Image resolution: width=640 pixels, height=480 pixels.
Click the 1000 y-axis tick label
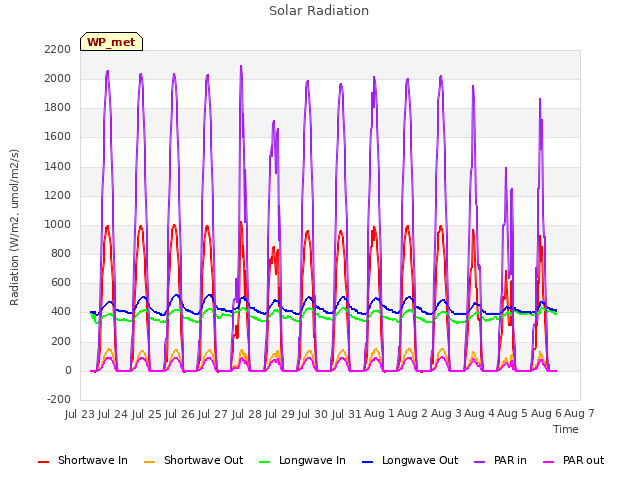pyautogui.click(x=58, y=224)
